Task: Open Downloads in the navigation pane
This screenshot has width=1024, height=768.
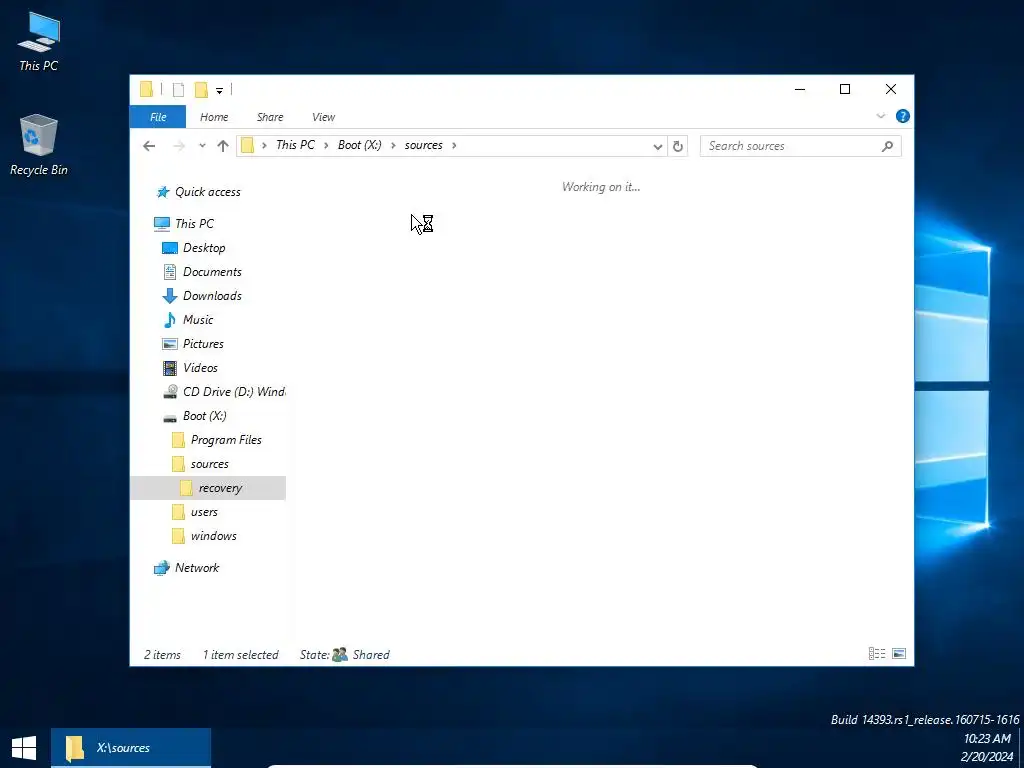Action: tap(212, 296)
